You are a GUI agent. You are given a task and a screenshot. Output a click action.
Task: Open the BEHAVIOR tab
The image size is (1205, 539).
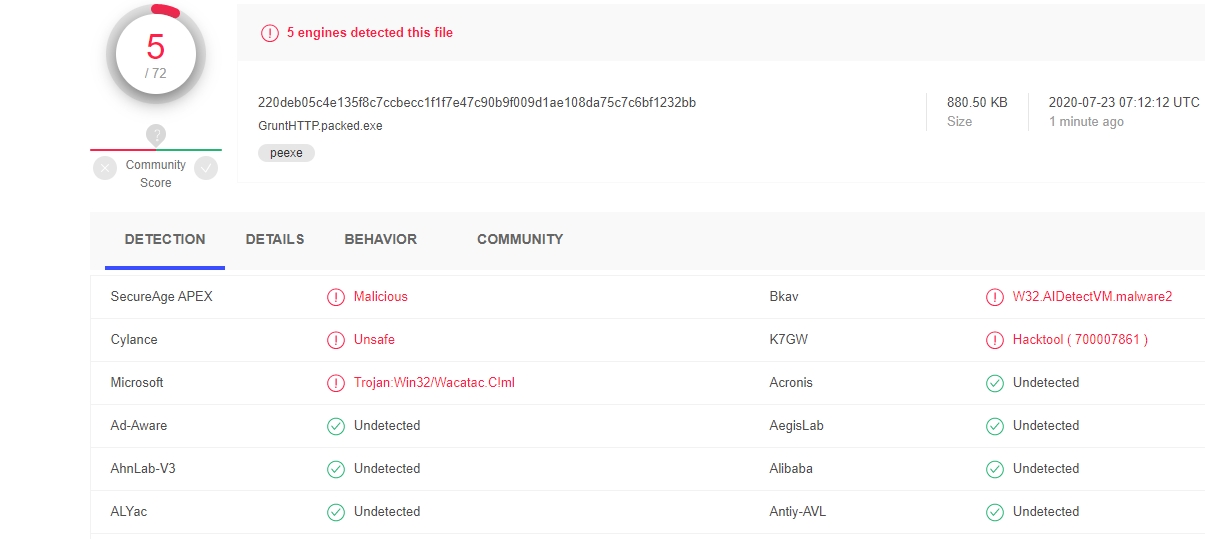(x=380, y=240)
